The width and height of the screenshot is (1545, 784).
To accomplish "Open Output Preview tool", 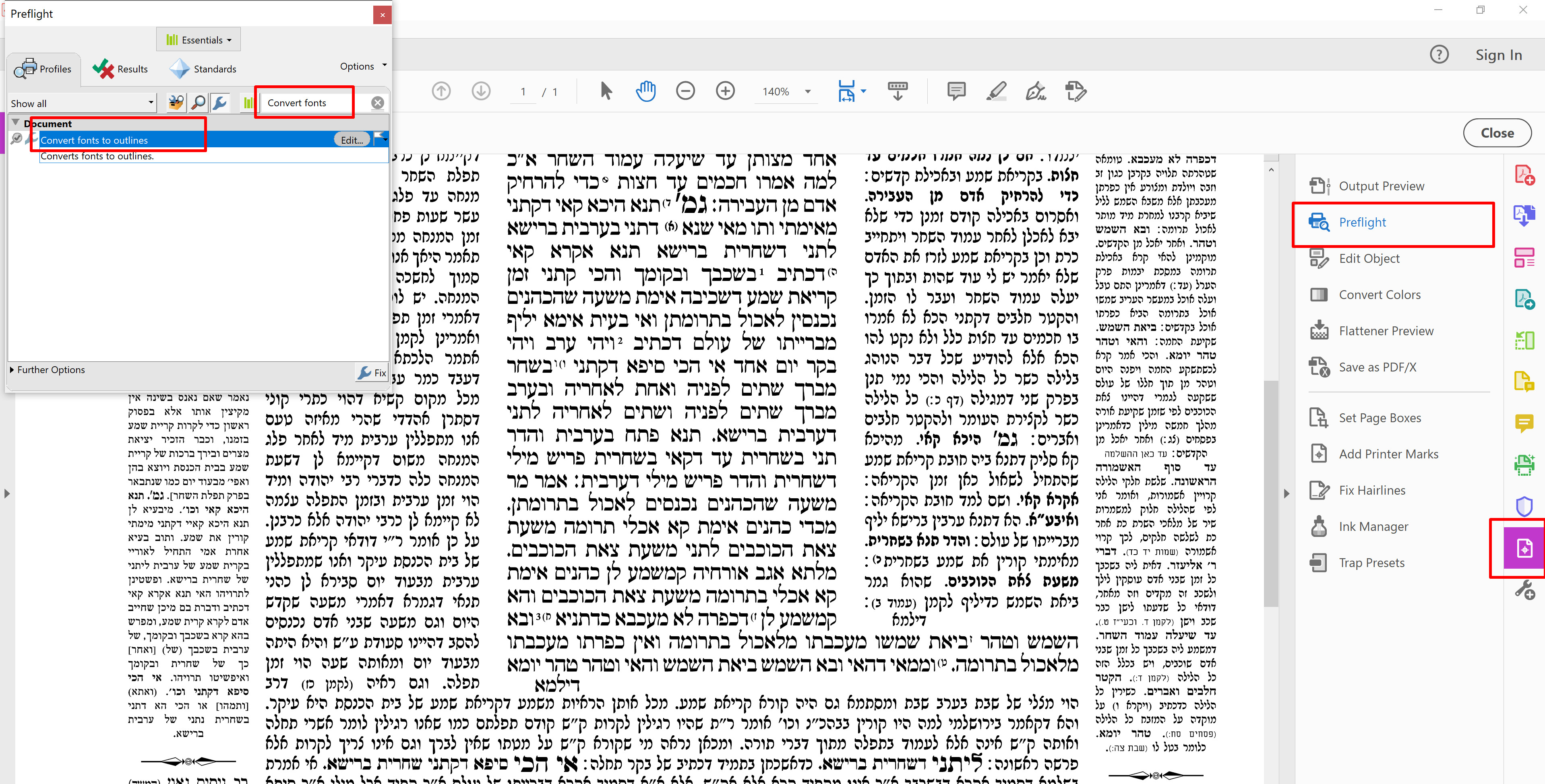I will pyautogui.click(x=1381, y=186).
